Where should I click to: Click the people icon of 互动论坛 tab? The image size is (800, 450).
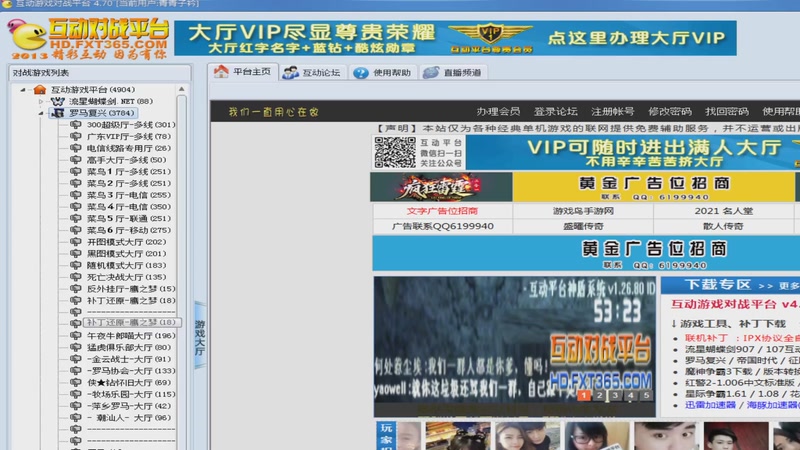290,72
